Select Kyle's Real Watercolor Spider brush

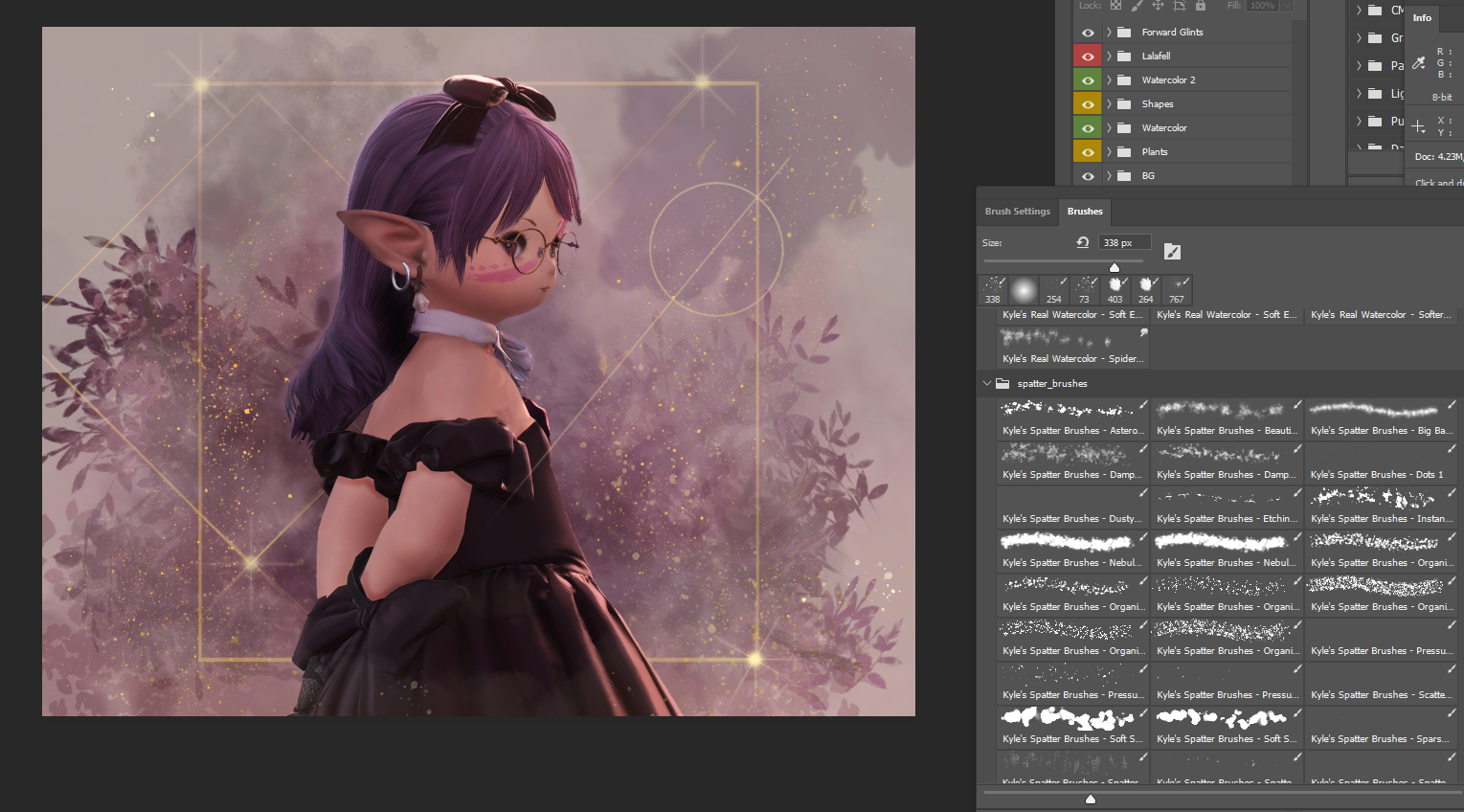(x=1072, y=347)
